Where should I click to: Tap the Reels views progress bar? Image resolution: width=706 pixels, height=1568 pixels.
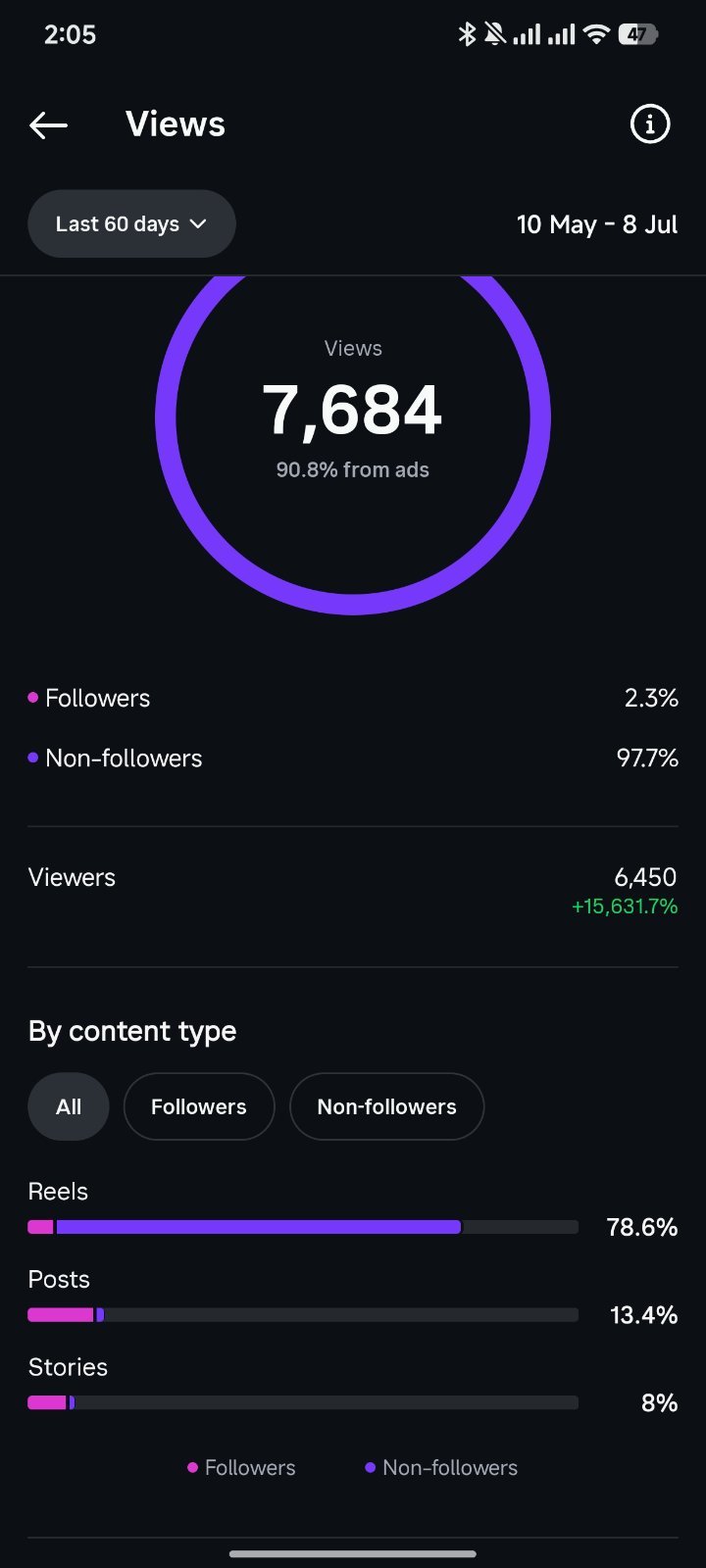(303, 1227)
